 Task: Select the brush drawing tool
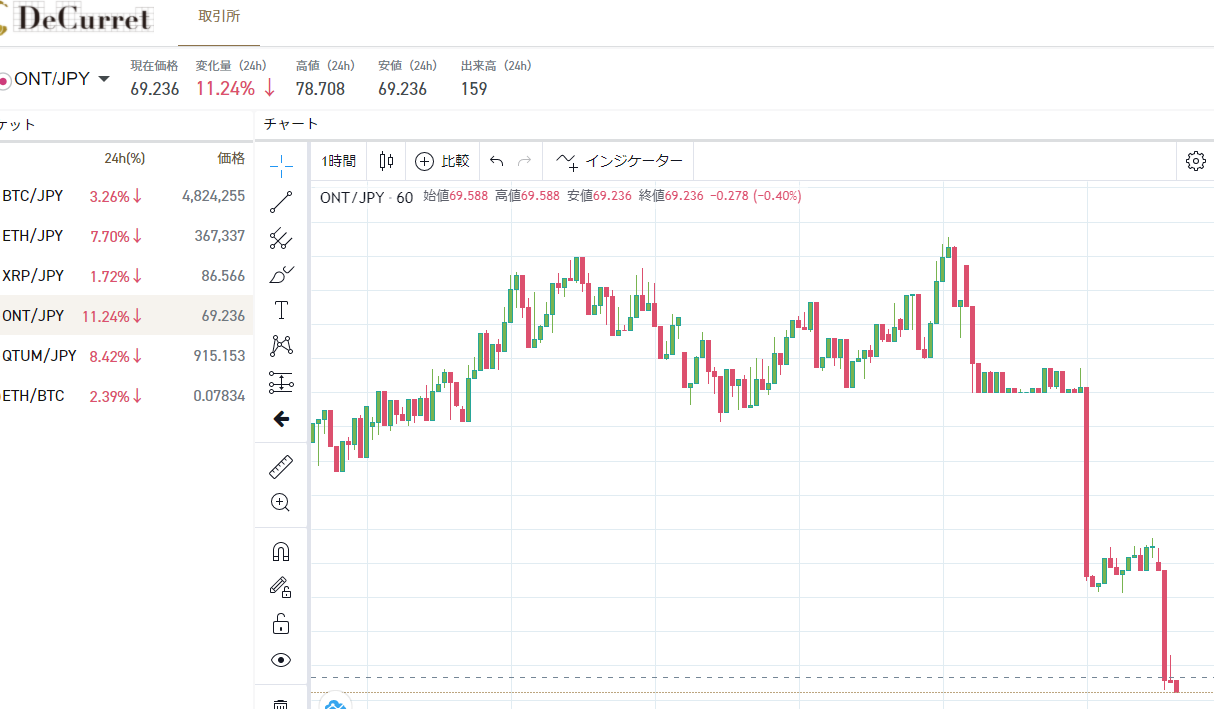pyautogui.click(x=281, y=274)
